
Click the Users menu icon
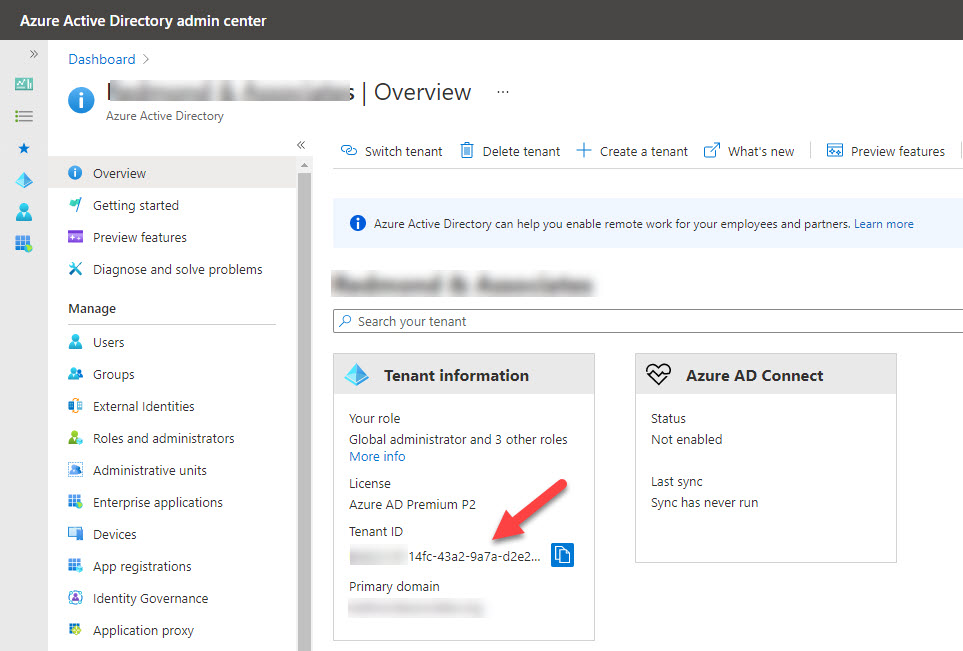point(75,341)
